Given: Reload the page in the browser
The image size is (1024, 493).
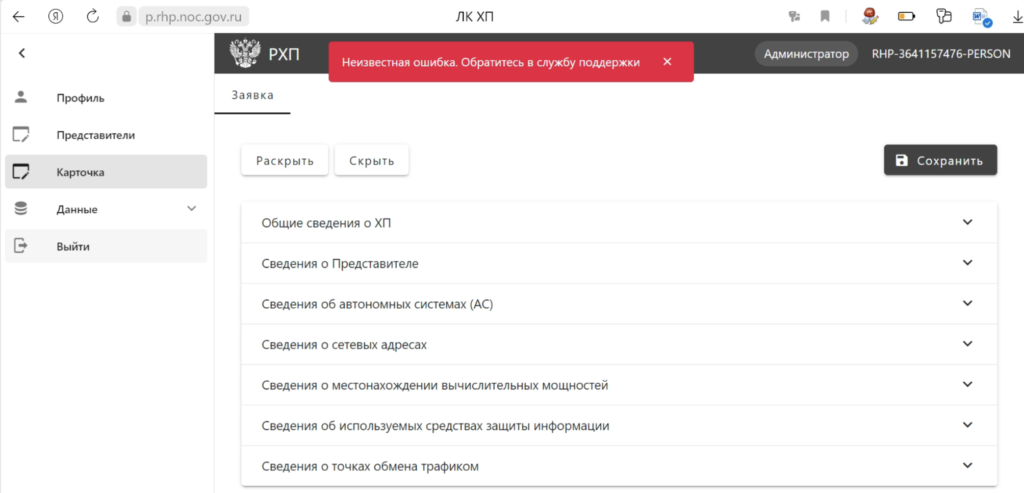Looking at the screenshot, I should pyautogui.click(x=93, y=16).
